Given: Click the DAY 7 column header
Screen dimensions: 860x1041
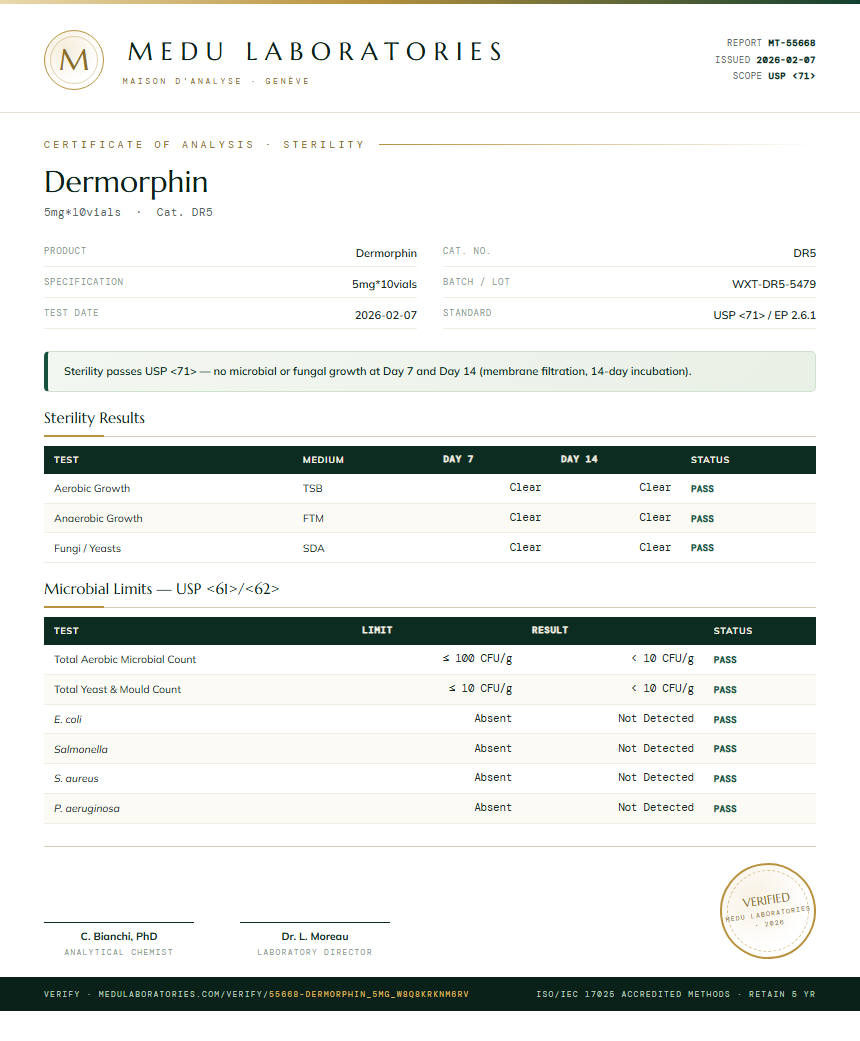Looking at the screenshot, I should coord(458,459).
